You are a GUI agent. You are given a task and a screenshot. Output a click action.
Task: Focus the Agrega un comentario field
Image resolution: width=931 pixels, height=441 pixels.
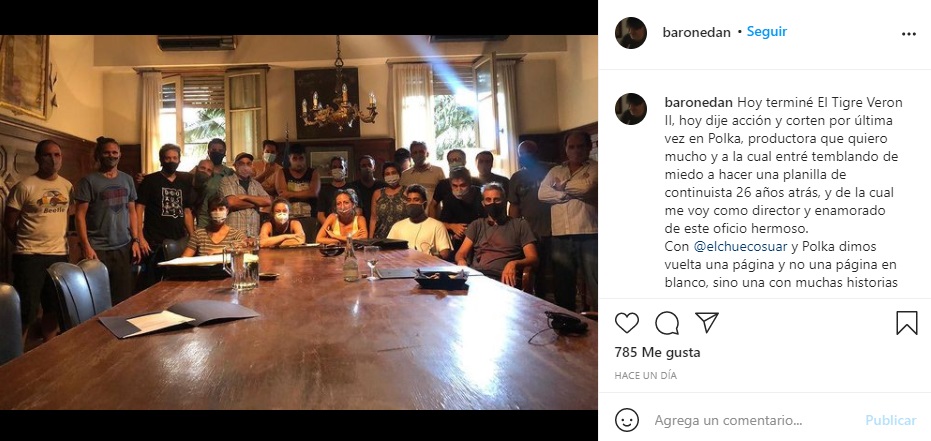754,420
